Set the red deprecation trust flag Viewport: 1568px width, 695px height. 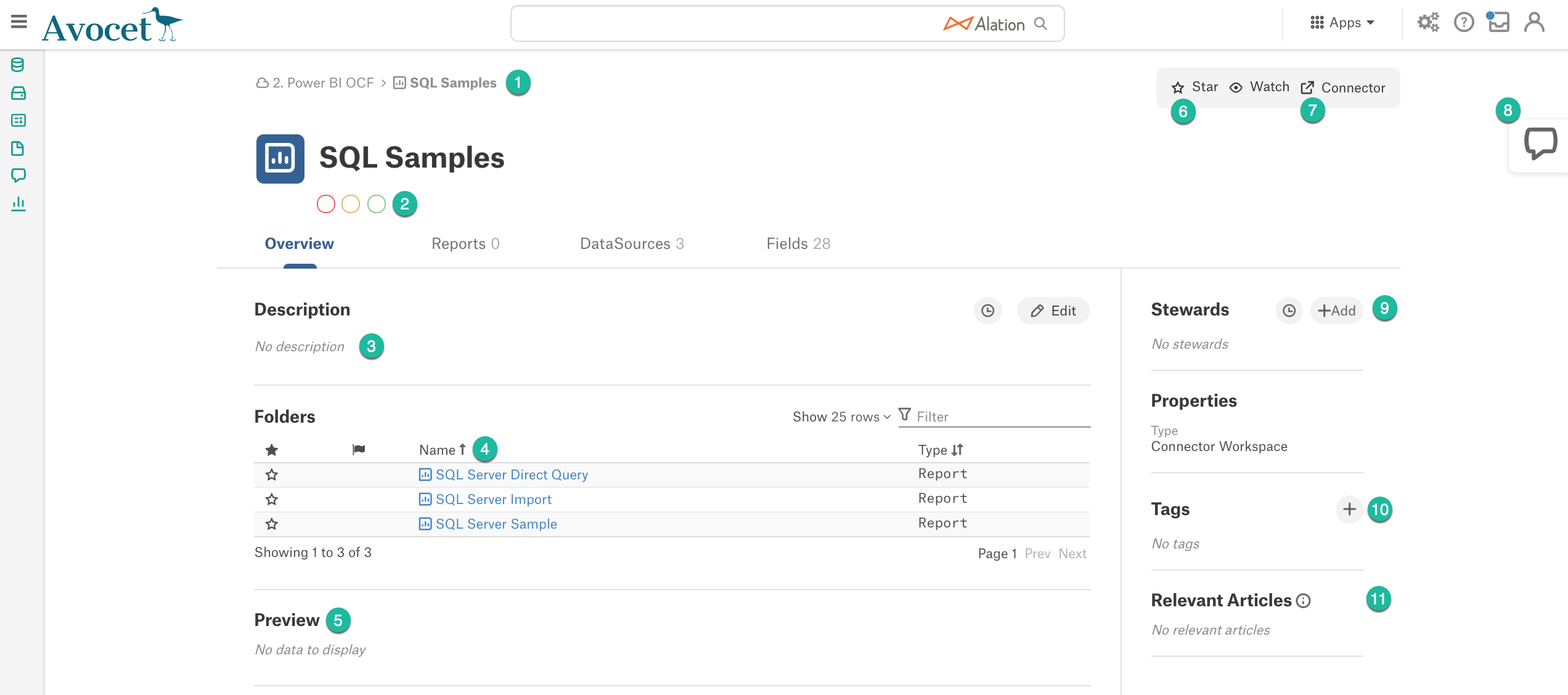pos(326,204)
